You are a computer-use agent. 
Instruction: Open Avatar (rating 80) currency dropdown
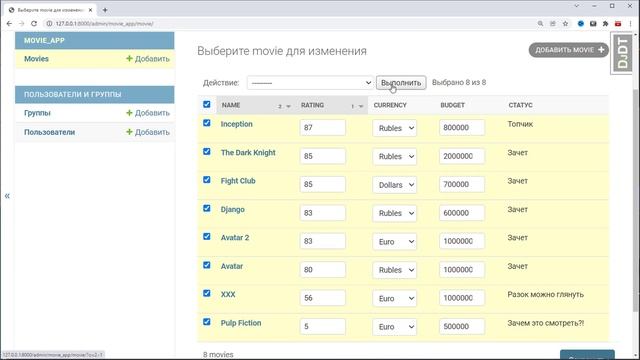[394, 270]
